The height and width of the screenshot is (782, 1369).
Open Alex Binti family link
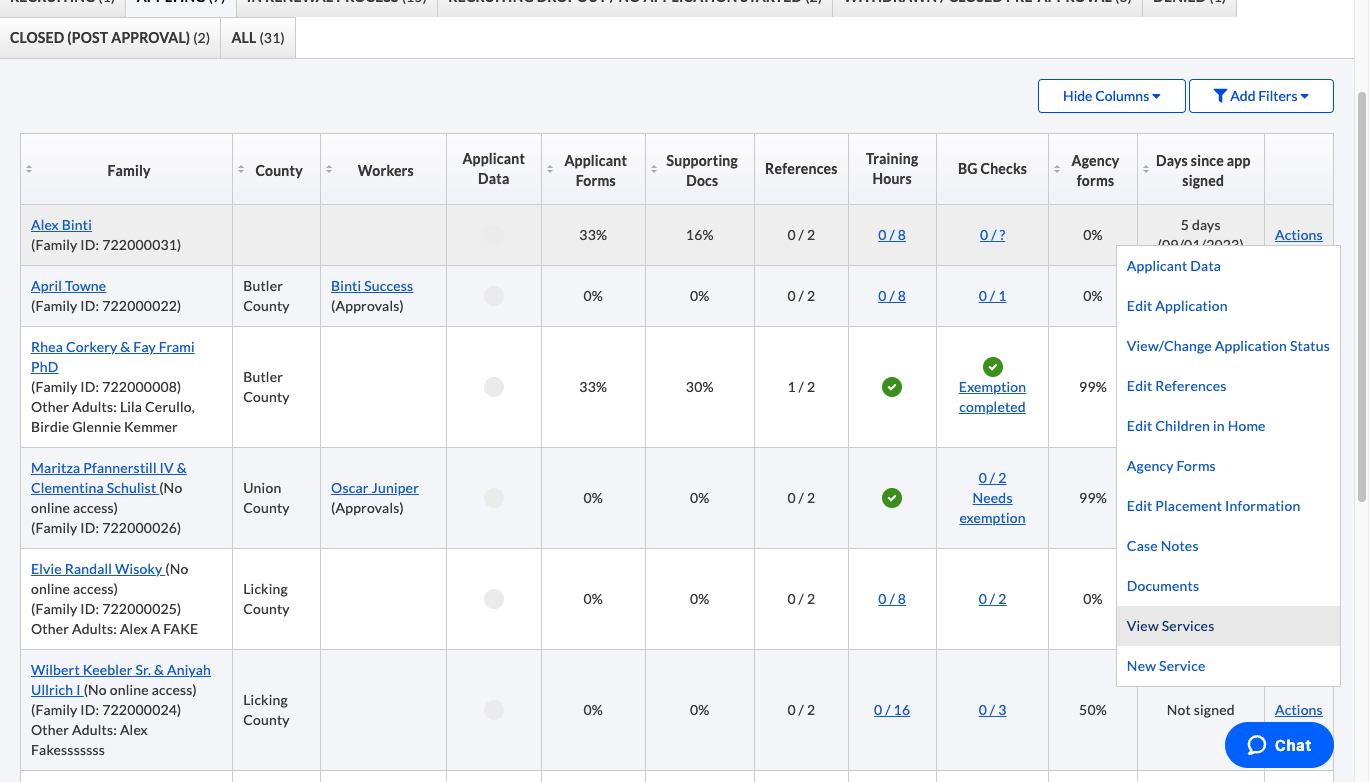[x=61, y=225]
